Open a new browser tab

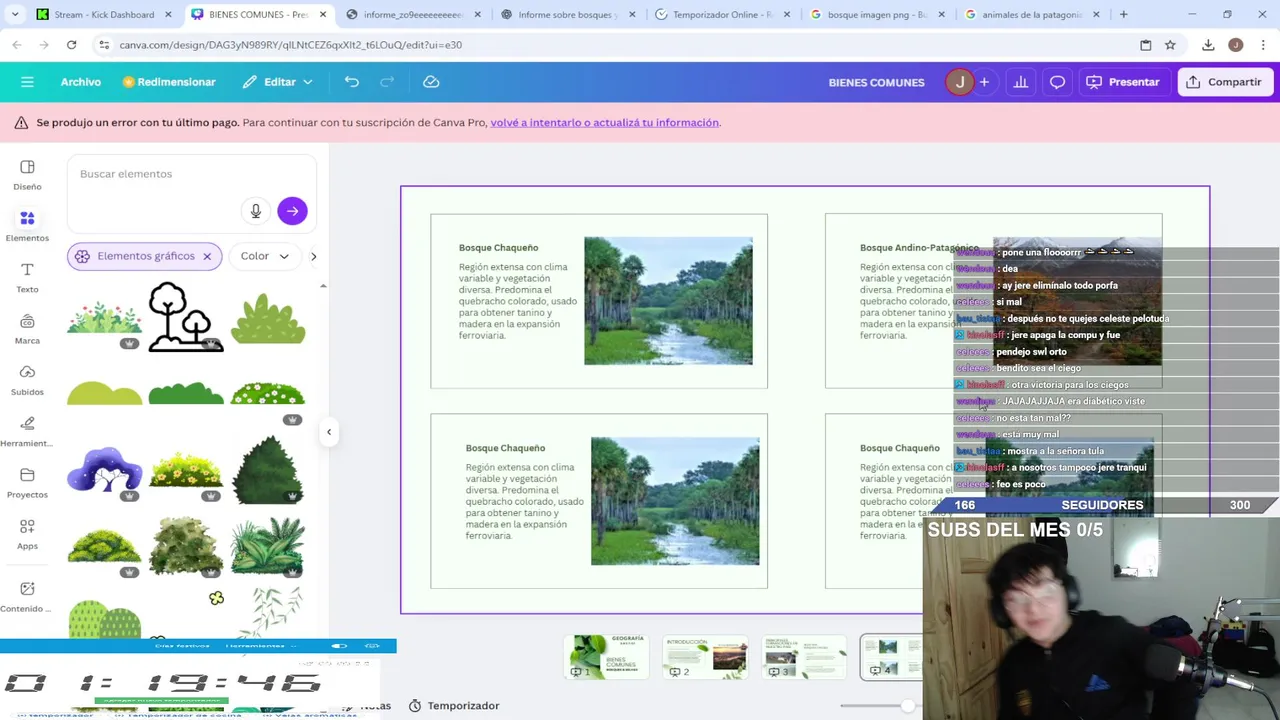click(x=1123, y=15)
